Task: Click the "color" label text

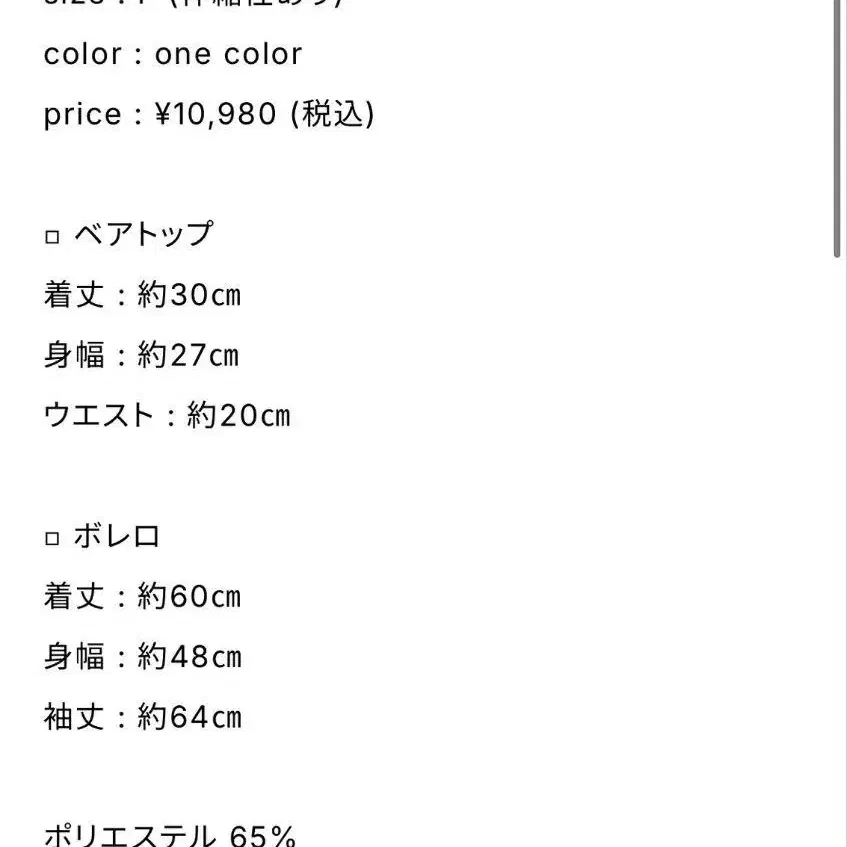Action: coord(82,54)
